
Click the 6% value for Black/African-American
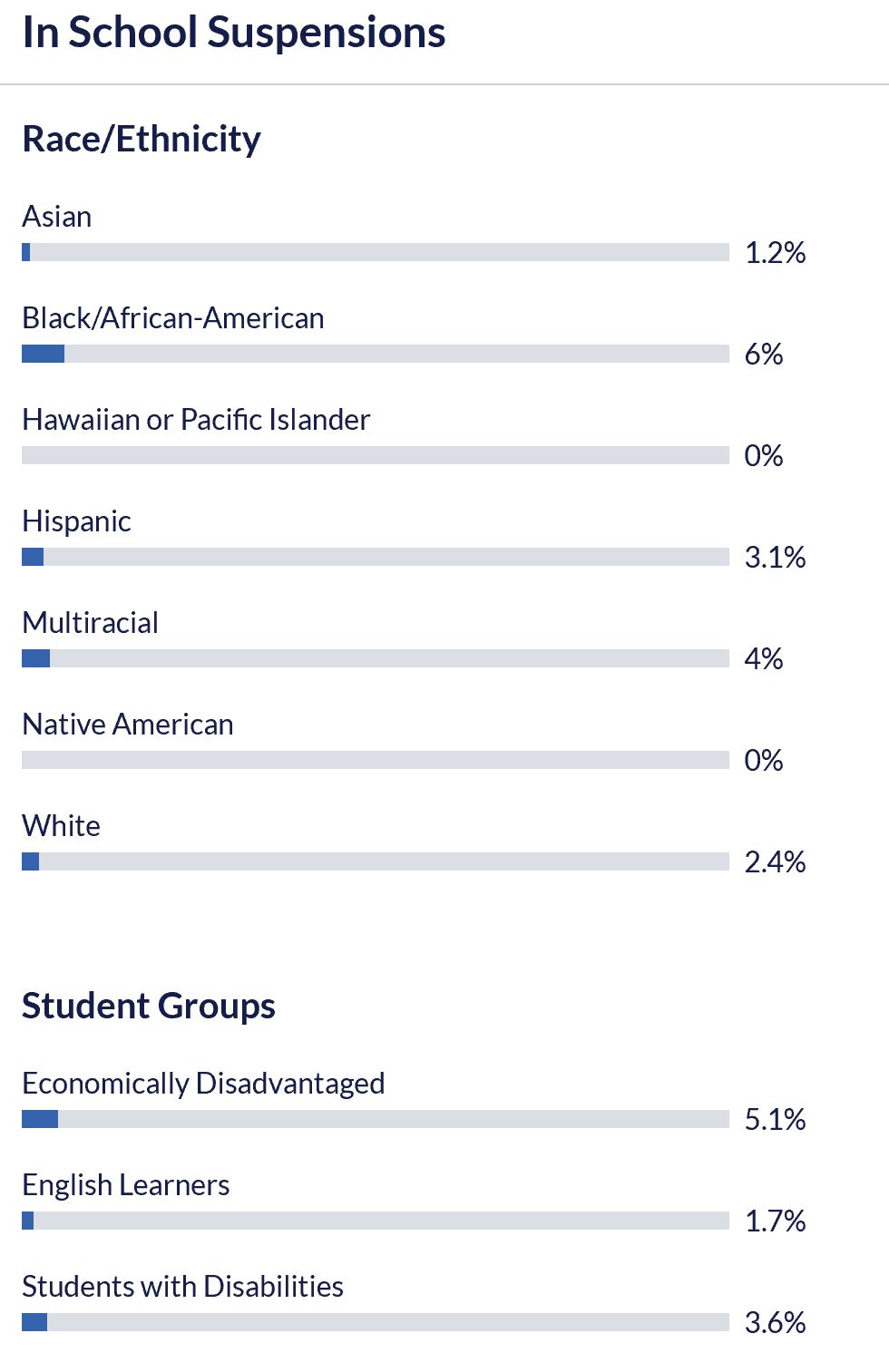tap(764, 354)
